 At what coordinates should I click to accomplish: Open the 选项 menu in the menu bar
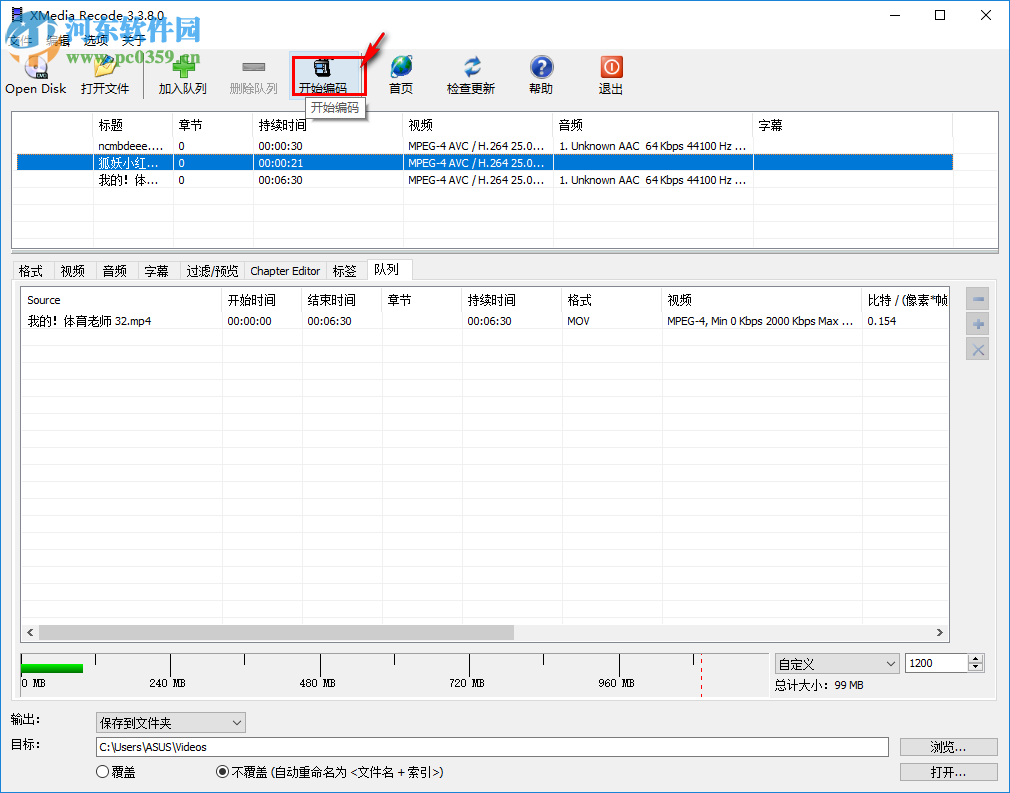click(95, 40)
